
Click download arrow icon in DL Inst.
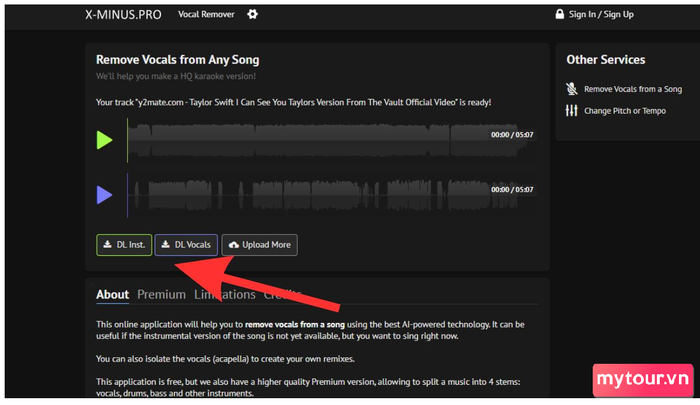pos(108,244)
